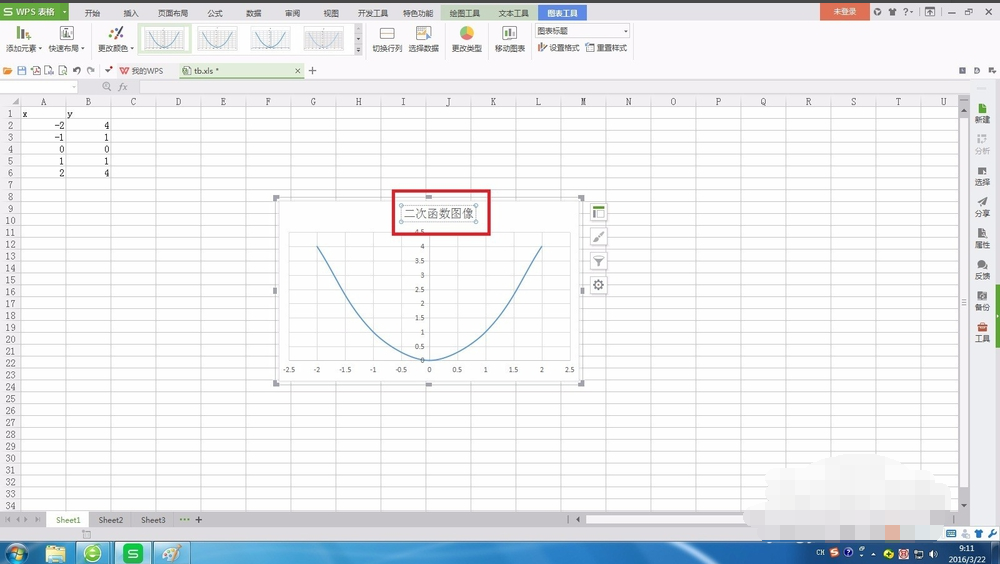Select the second chart style thumbnail

217,39
